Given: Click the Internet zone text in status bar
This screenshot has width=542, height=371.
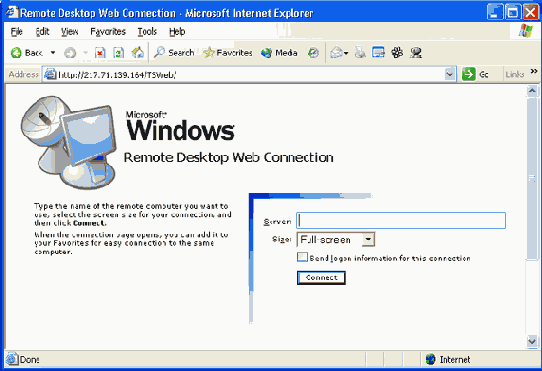Looking at the screenshot, I should [x=455, y=360].
